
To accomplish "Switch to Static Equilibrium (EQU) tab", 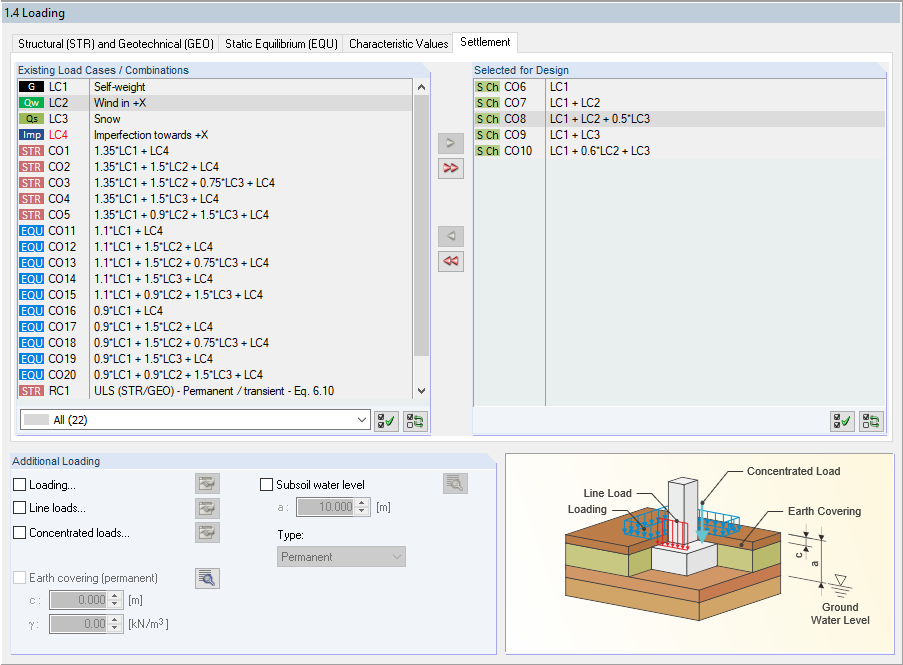I will [x=281, y=44].
